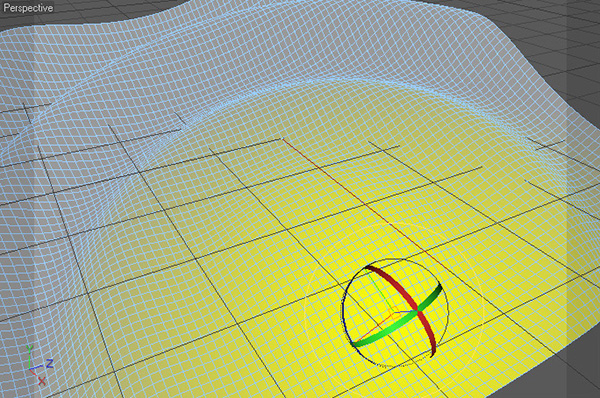This screenshot has width=600, height=398.
Task: Select the thin red axis line inside the gizmo
Action: [373, 328]
